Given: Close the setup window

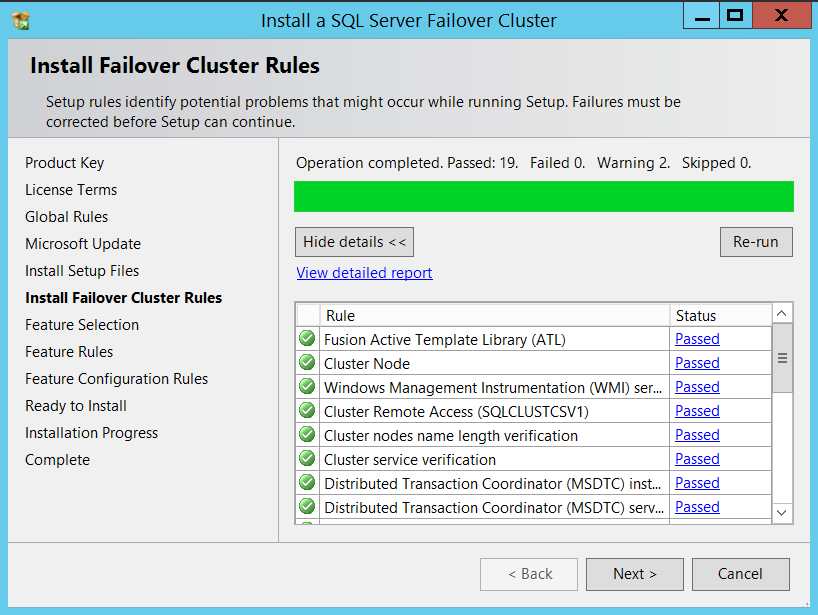Looking at the screenshot, I should (x=782, y=15).
